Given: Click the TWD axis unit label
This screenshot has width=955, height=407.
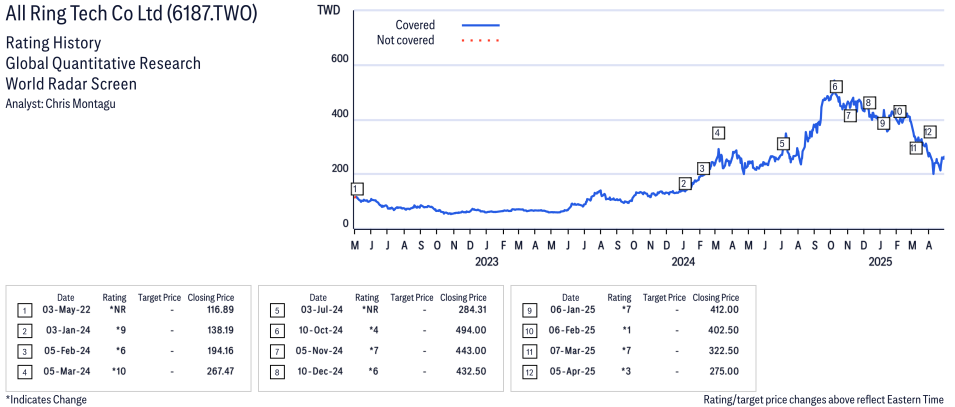Looking at the screenshot, I should [329, 10].
